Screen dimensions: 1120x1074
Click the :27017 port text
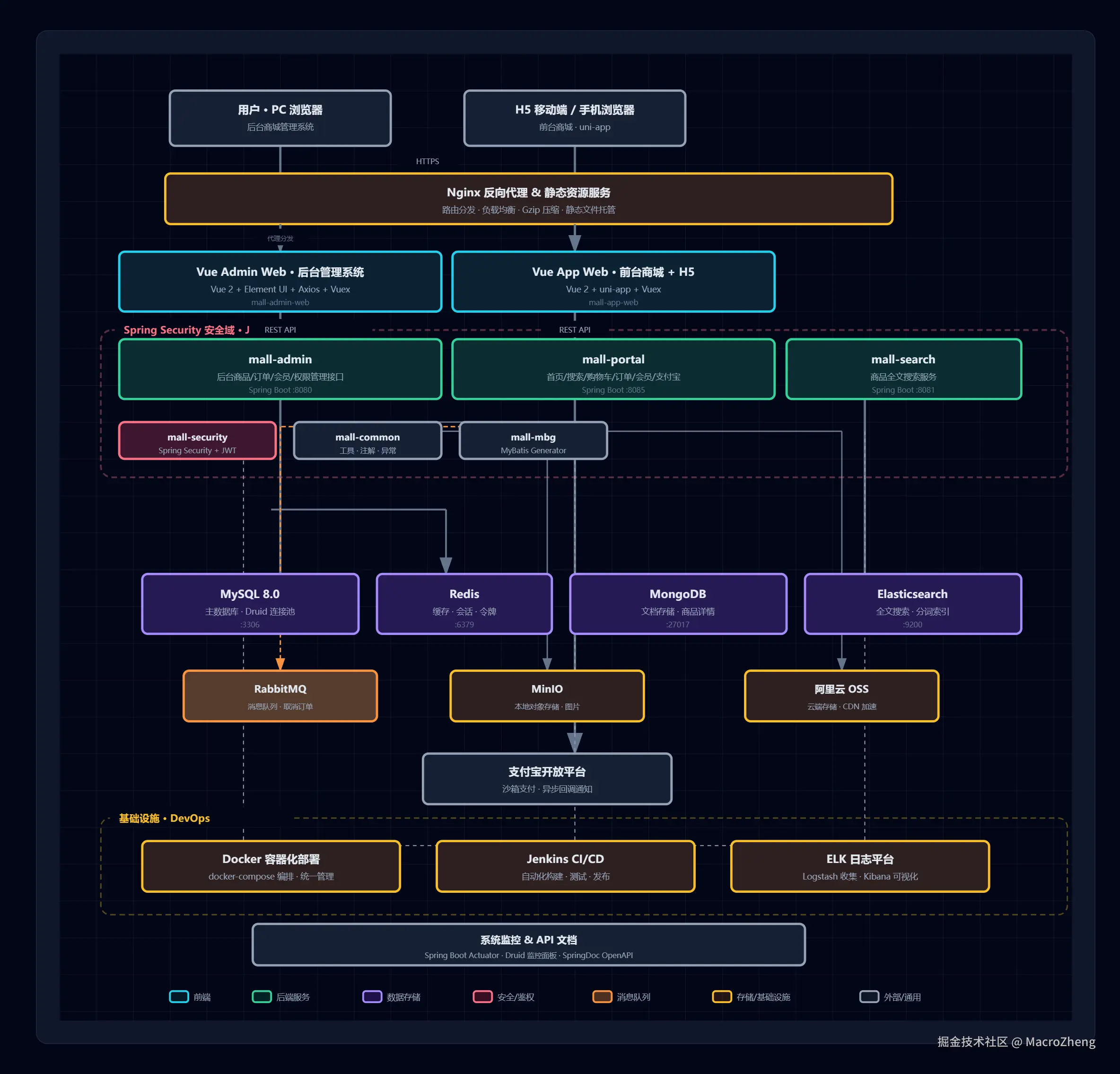[678, 625]
